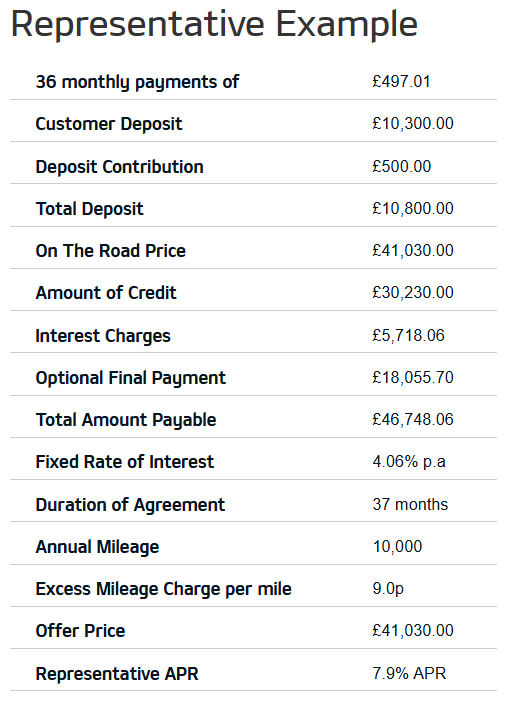The width and height of the screenshot is (523, 702).
Task: Select the 37 months duration value
Action: click(410, 505)
